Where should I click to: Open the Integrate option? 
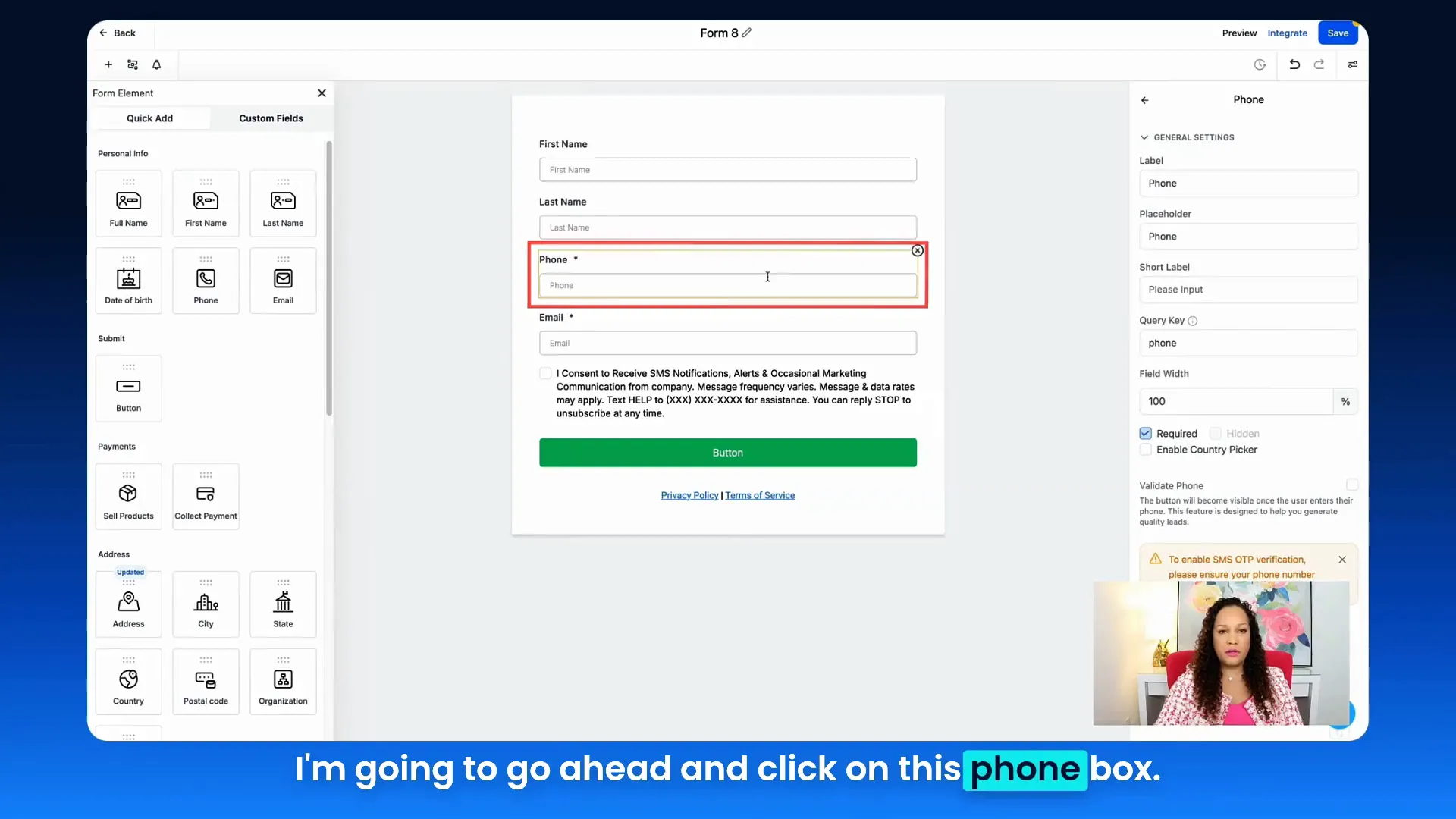point(1288,33)
